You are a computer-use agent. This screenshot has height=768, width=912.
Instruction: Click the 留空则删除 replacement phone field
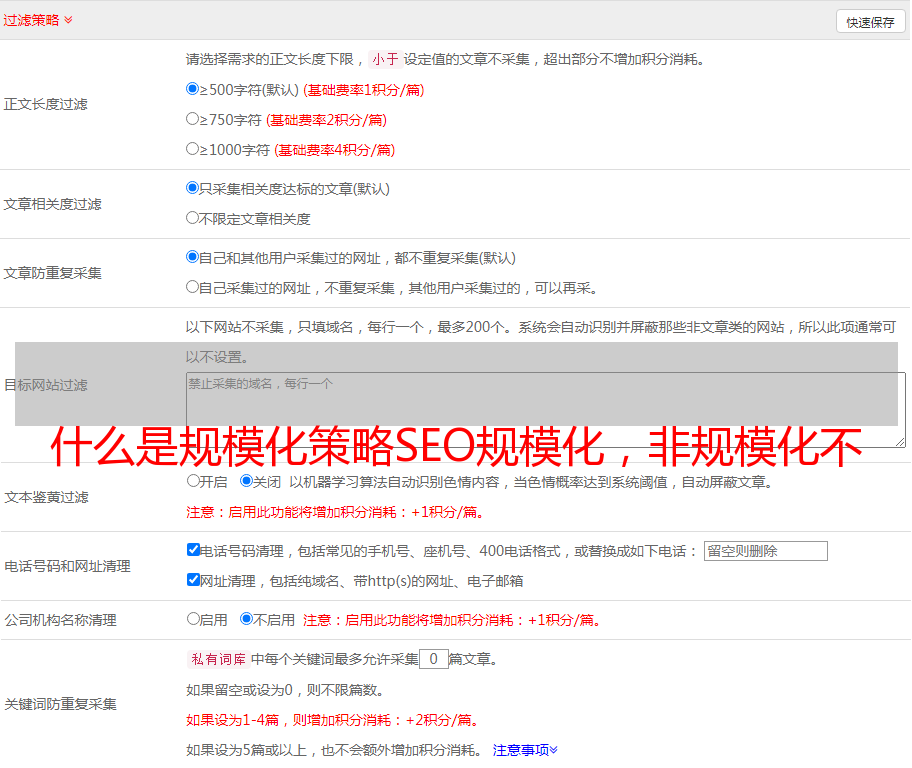765,551
